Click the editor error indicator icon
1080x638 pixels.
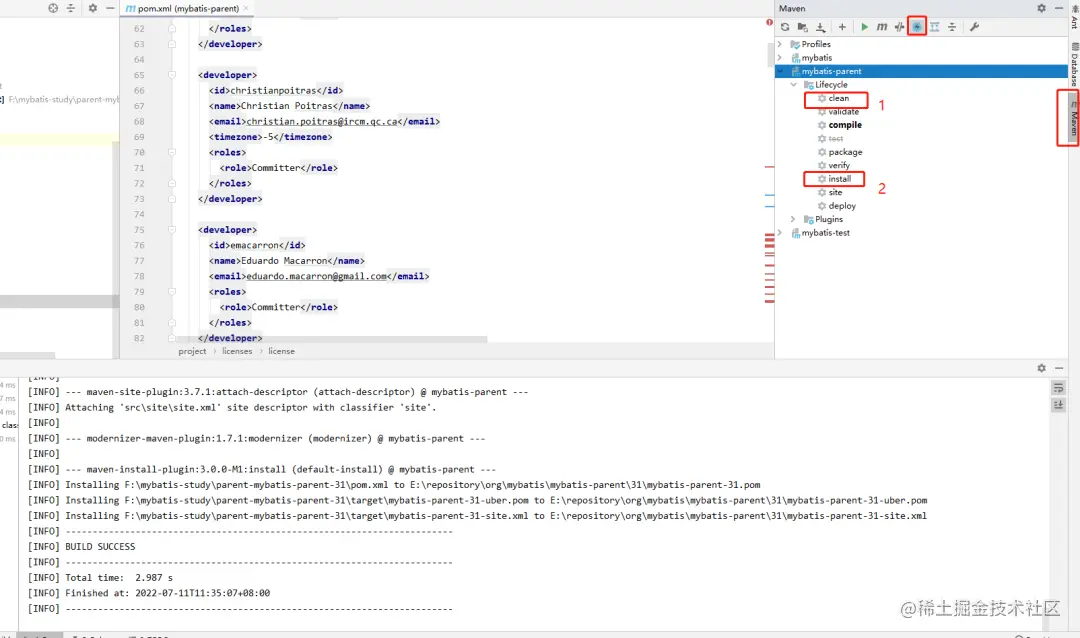coord(769,23)
